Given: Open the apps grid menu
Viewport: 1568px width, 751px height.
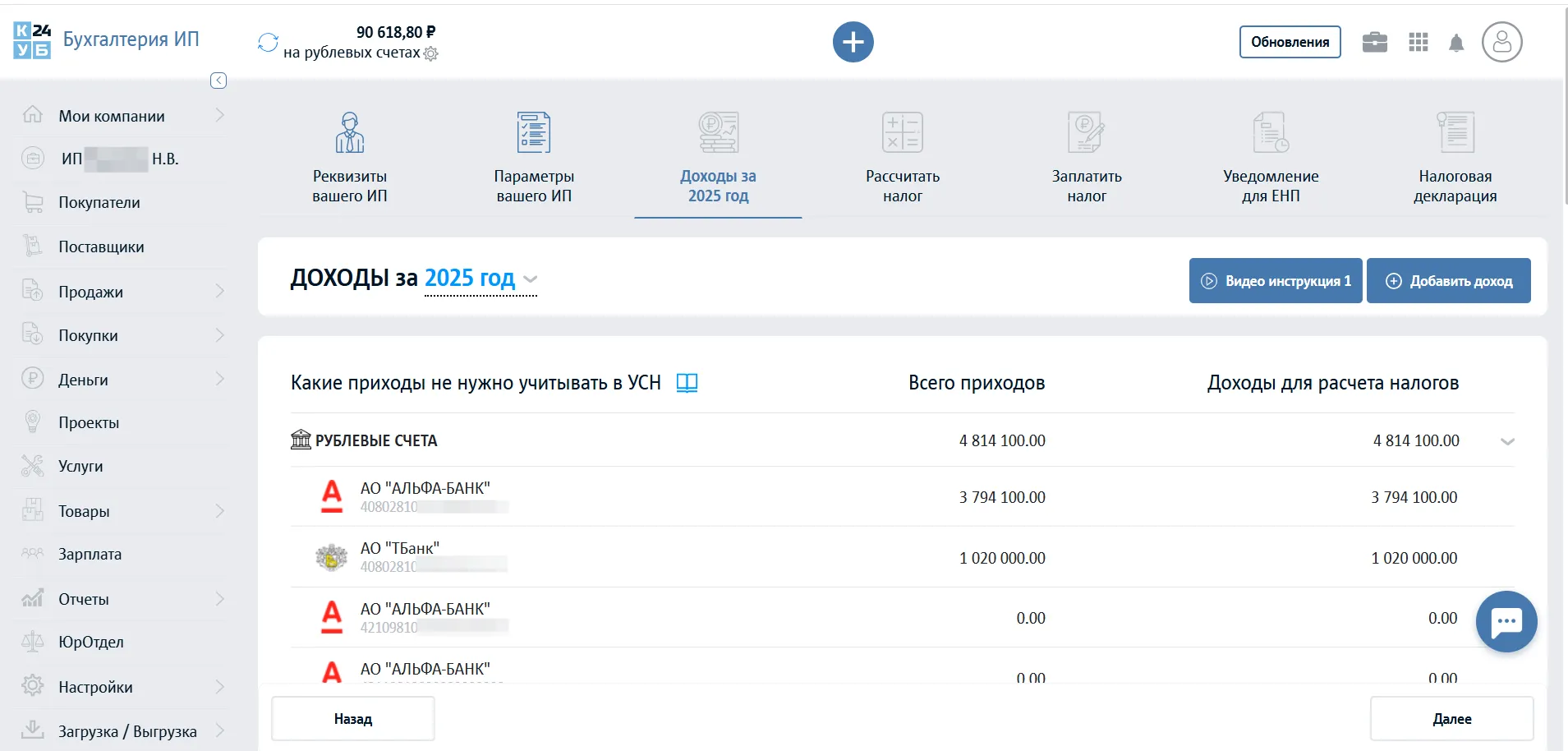Looking at the screenshot, I should [x=1418, y=42].
